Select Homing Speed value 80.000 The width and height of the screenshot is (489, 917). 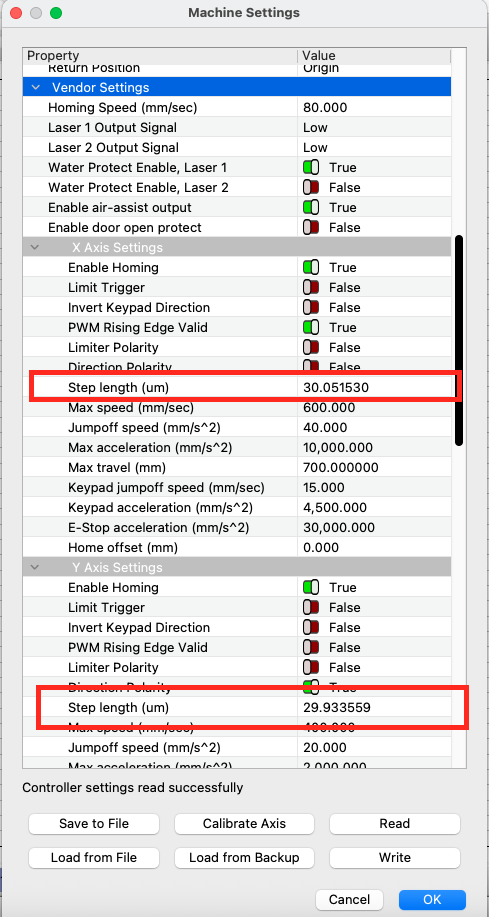coord(374,108)
